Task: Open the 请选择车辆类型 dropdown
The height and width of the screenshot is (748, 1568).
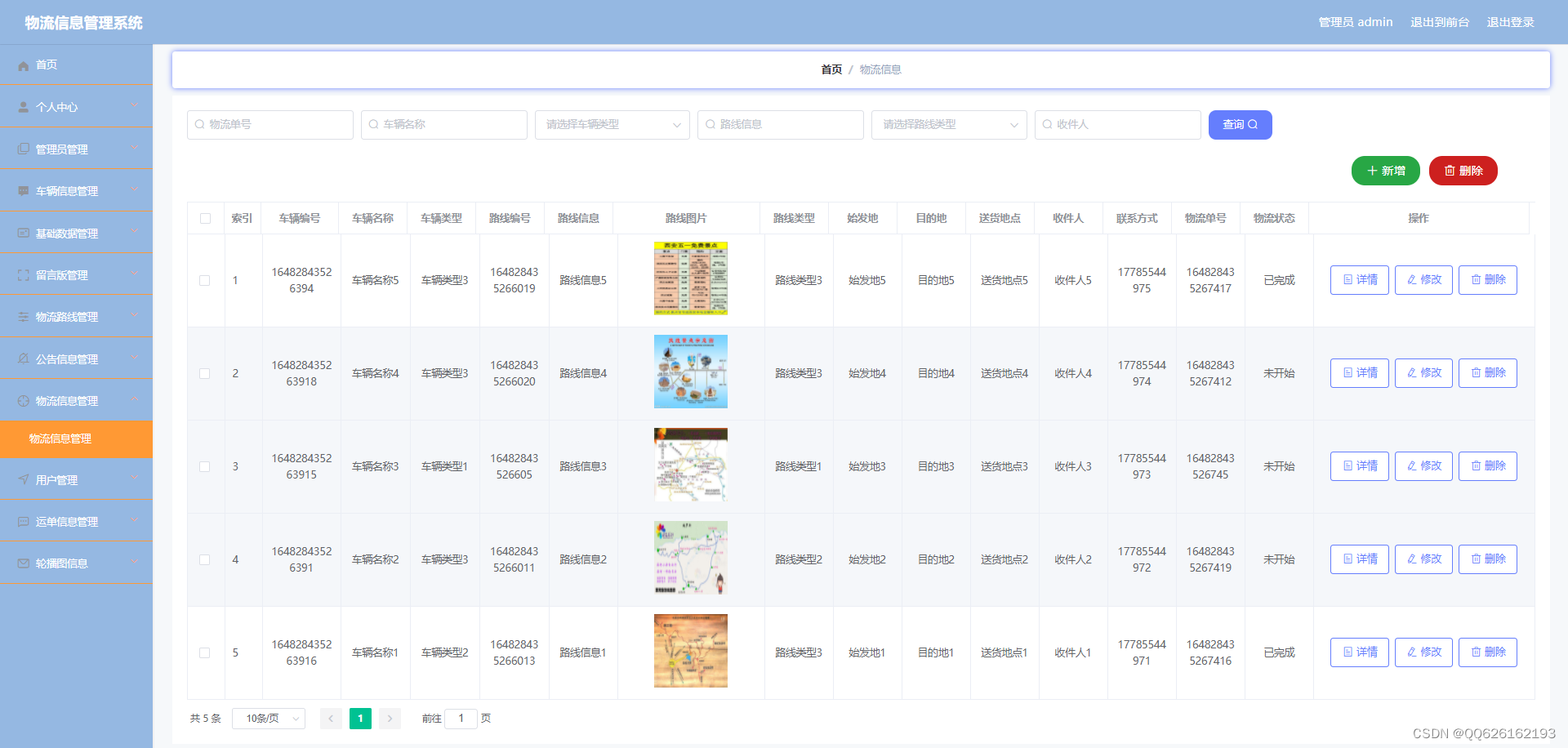Action: coord(612,124)
